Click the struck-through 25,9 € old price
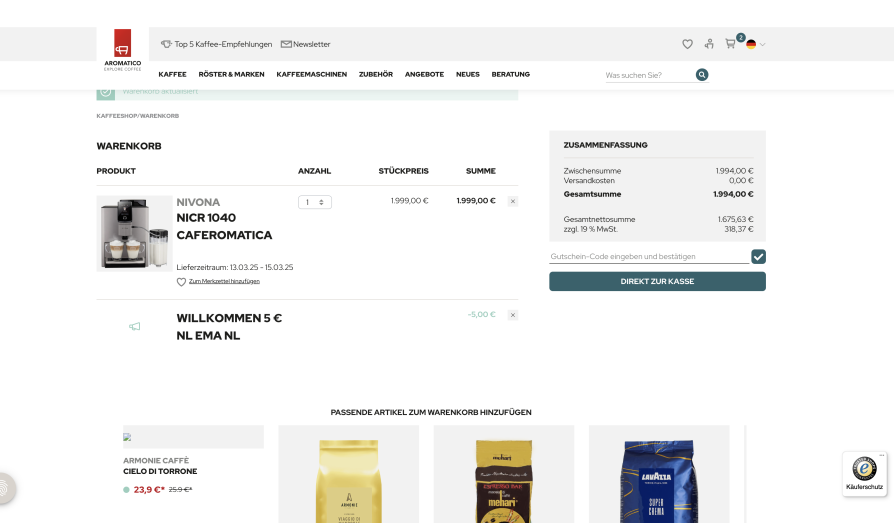 180,489
